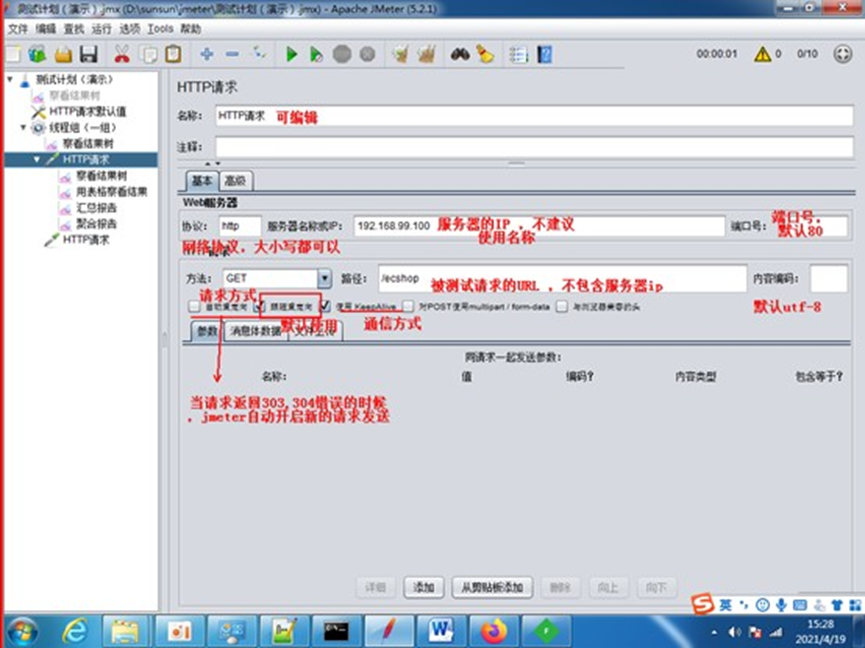The image size is (865, 648).
Task: Click the rightmost toolbar remote status icon
Action: [x=842, y=54]
